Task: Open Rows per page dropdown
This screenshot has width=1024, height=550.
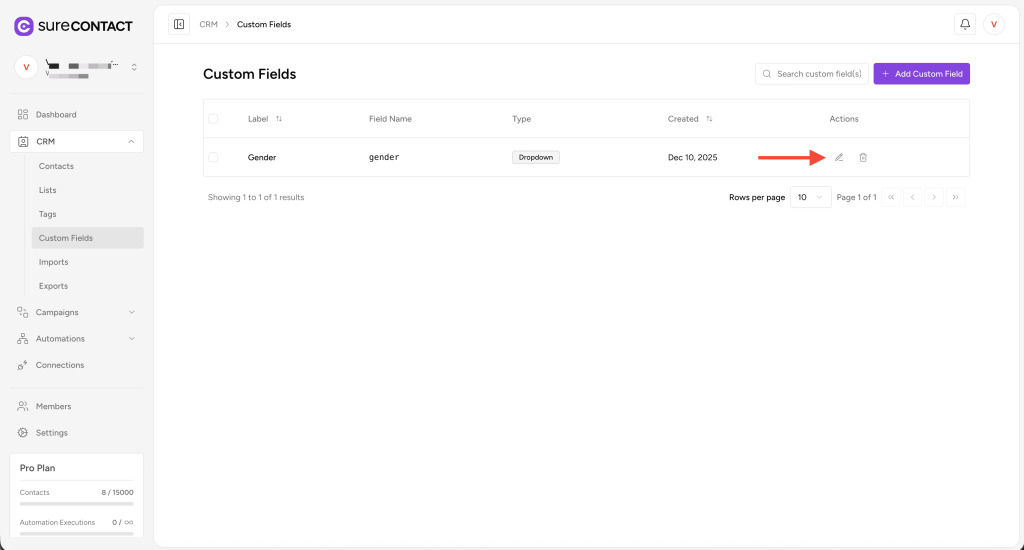Action: [x=810, y=197]
